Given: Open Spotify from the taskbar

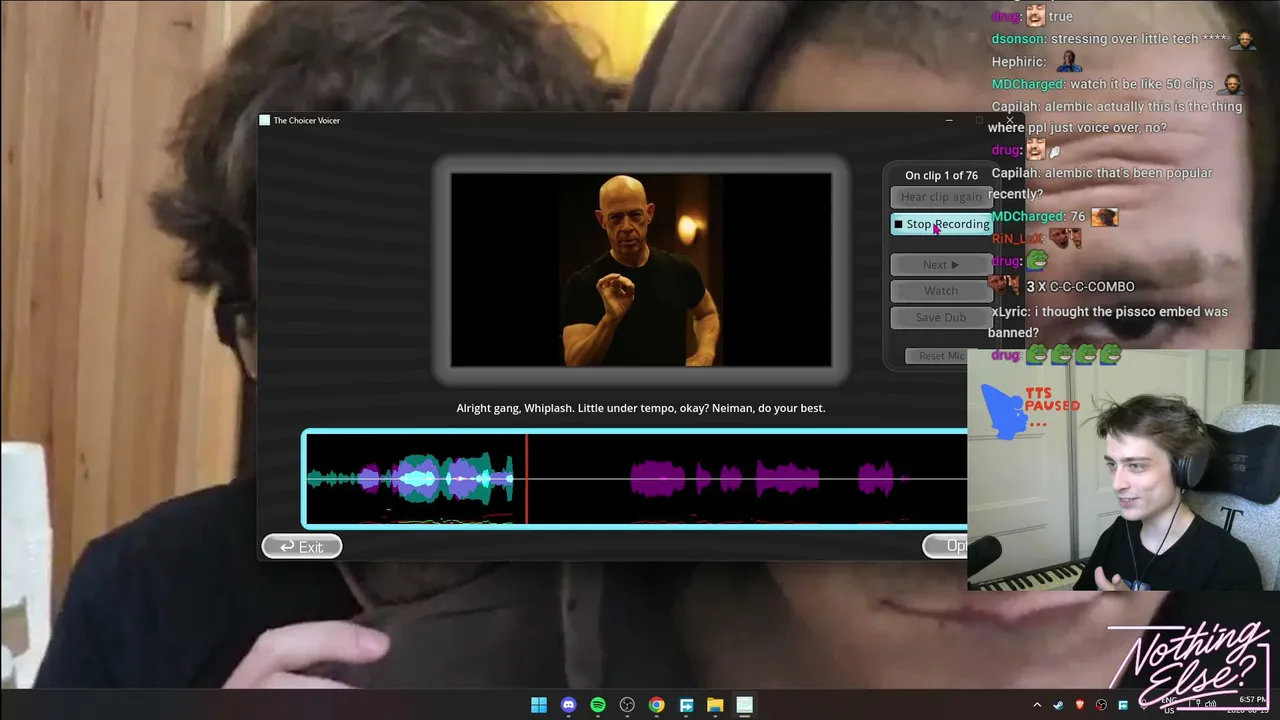Looking at the screenshot, I should pyautogui.click(x=598, y=705).
